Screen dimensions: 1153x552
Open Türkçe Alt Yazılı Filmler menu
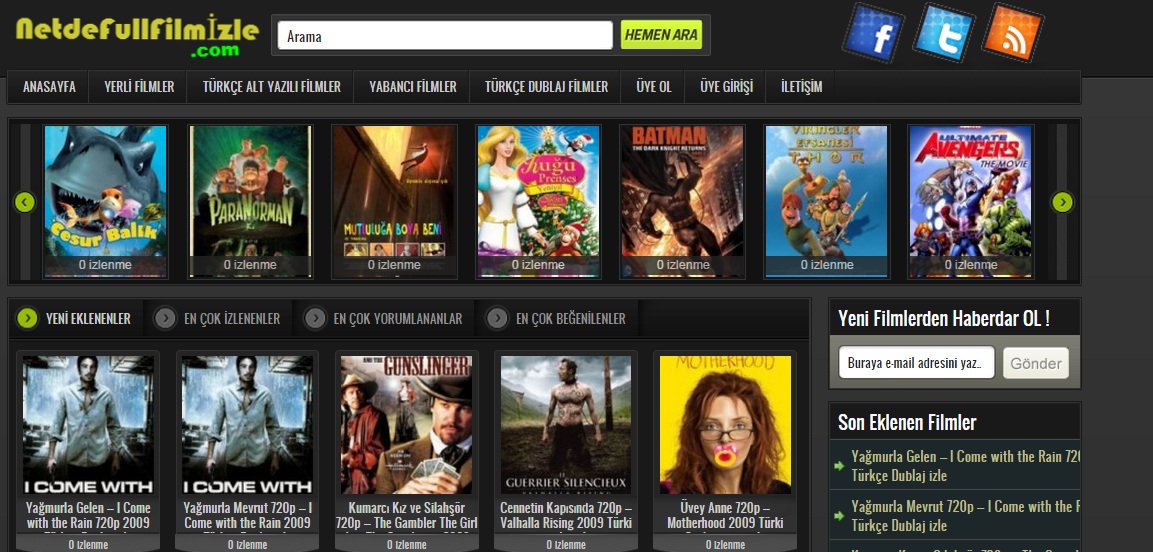point(271,87)
